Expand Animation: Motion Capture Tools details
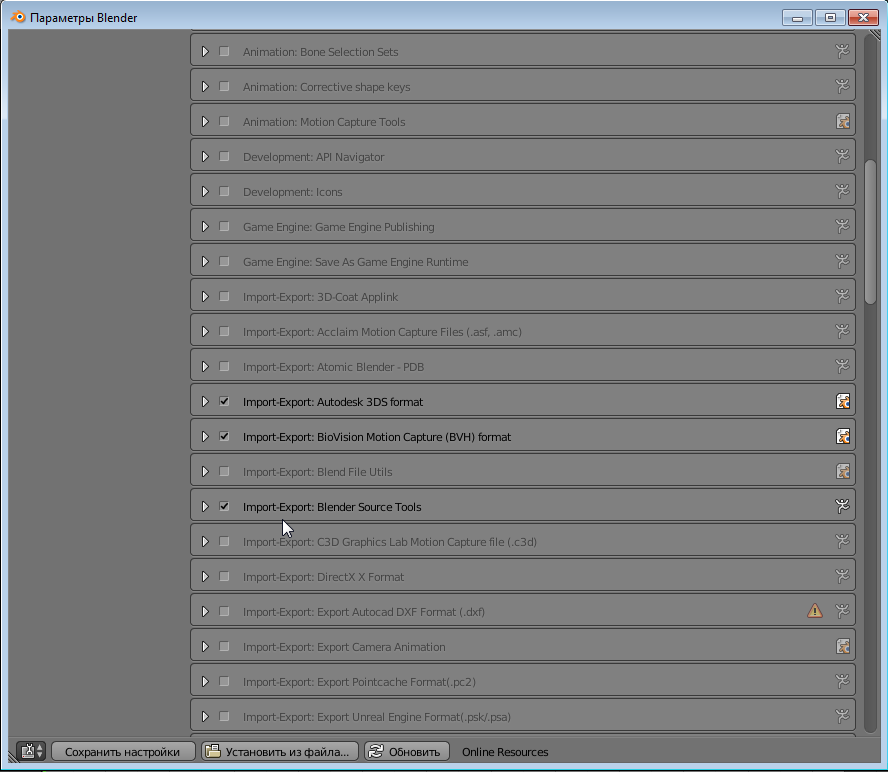Image resolution: width=888 pixels, height=772 pixels. 205,121
